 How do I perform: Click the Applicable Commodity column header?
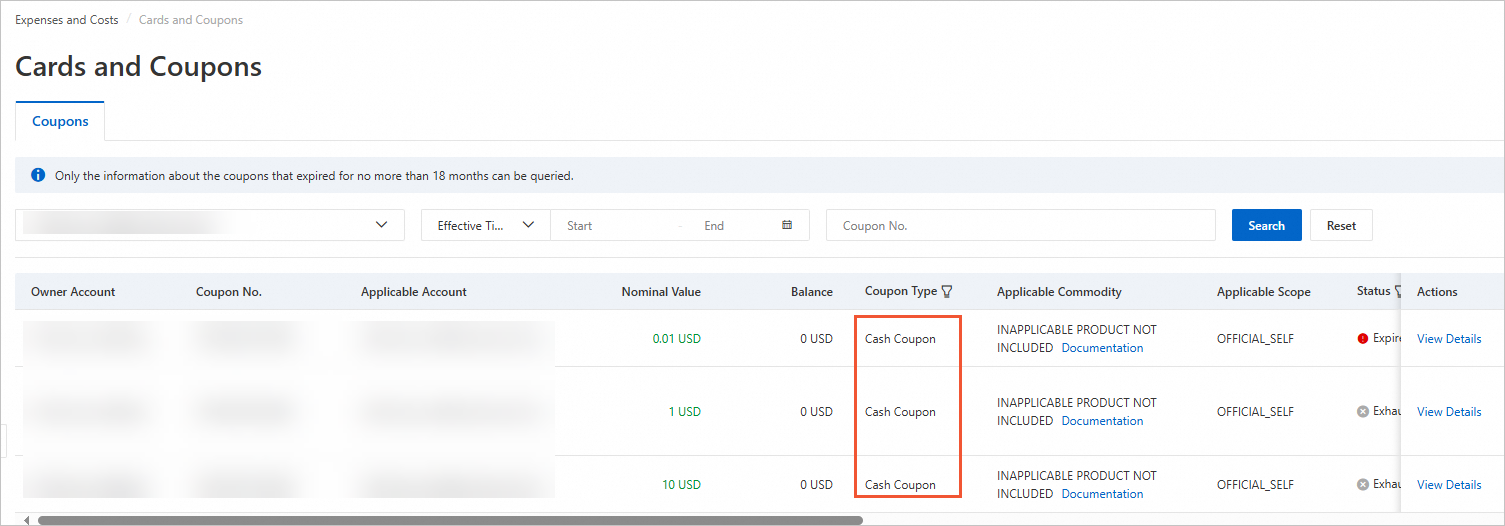coord(1059,292)
